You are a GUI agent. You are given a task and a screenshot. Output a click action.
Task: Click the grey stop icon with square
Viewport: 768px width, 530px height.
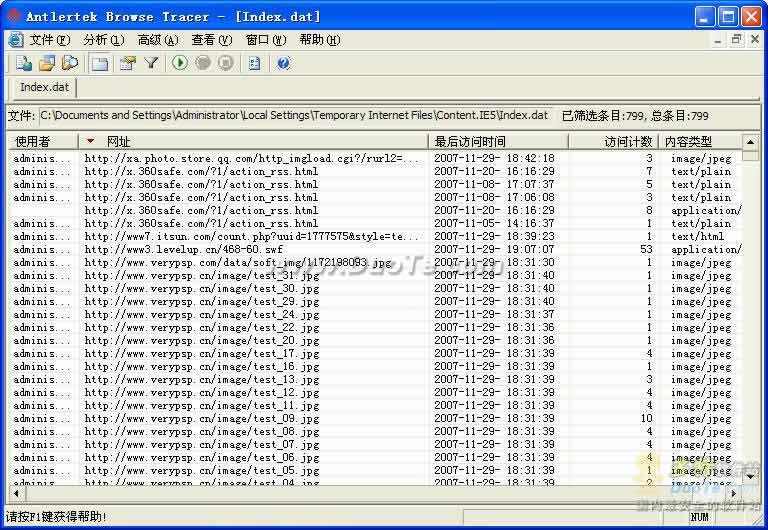point(226,63)
